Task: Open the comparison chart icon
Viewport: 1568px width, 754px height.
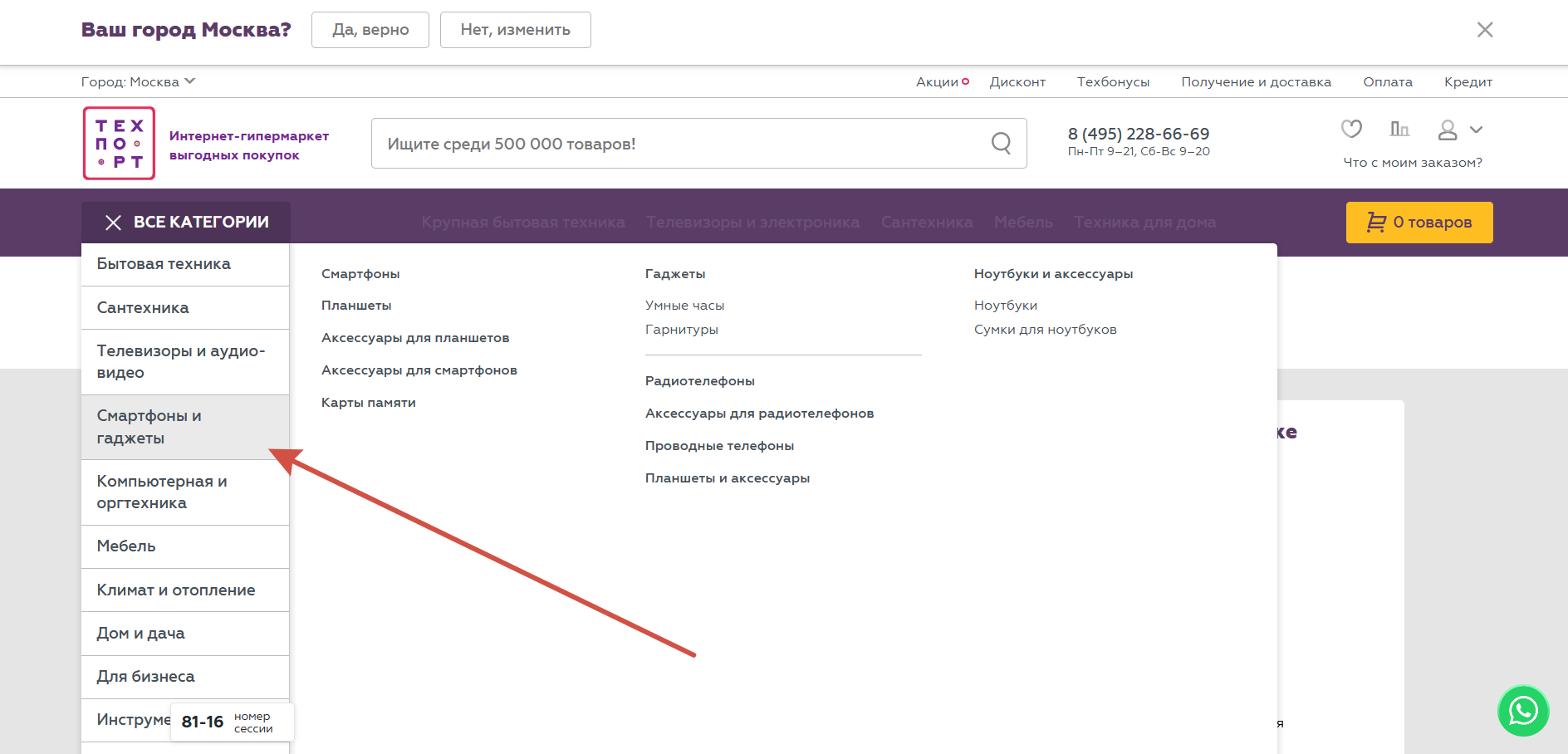Action: tap(1399, 129)
